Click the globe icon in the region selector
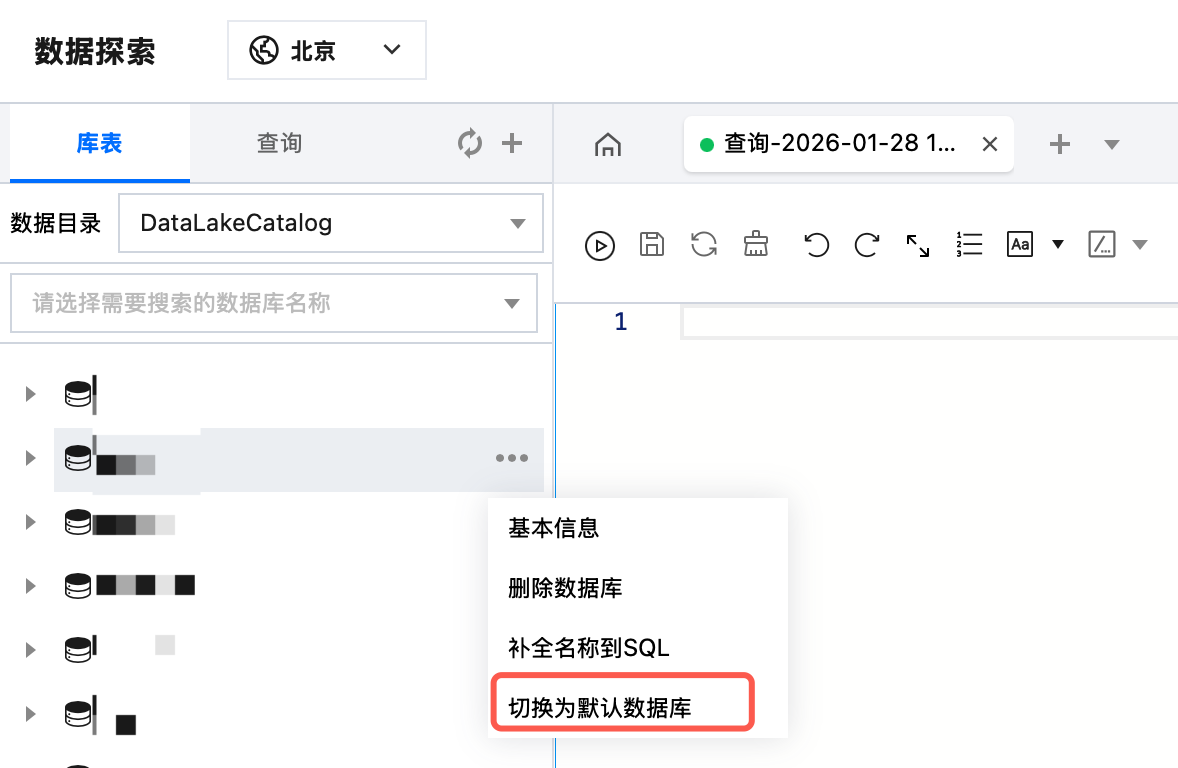This screenshot has width=1178, height=768. [264, 50]
